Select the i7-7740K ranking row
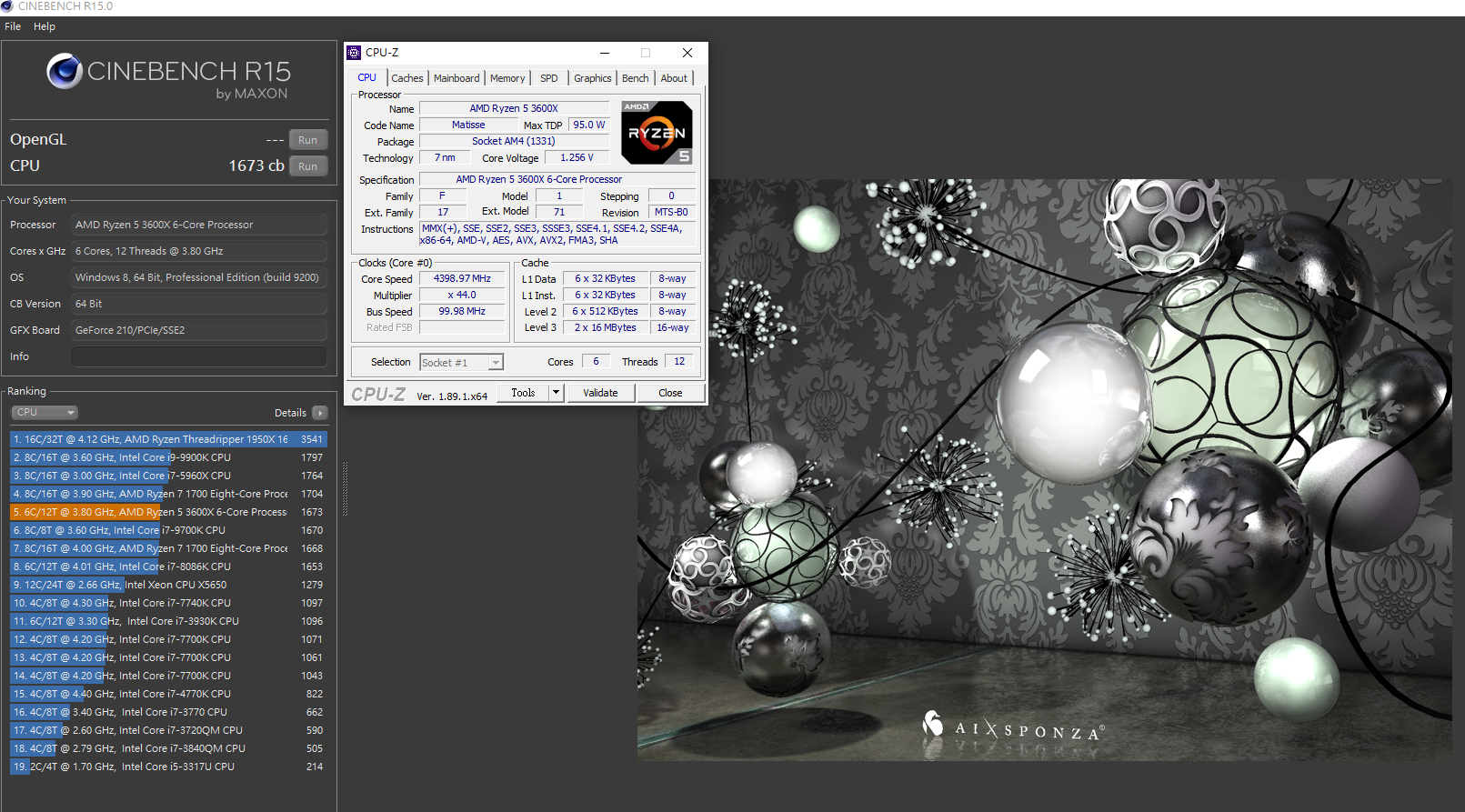 (168, 603)
